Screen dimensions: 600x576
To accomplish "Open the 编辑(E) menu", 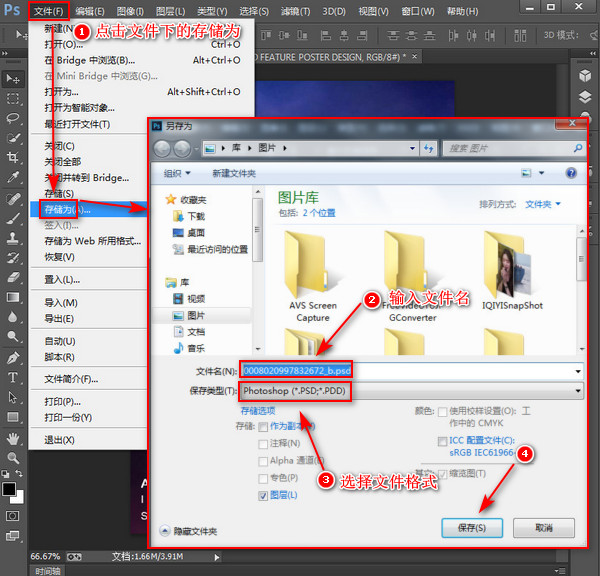I will (x=90, y=11).
